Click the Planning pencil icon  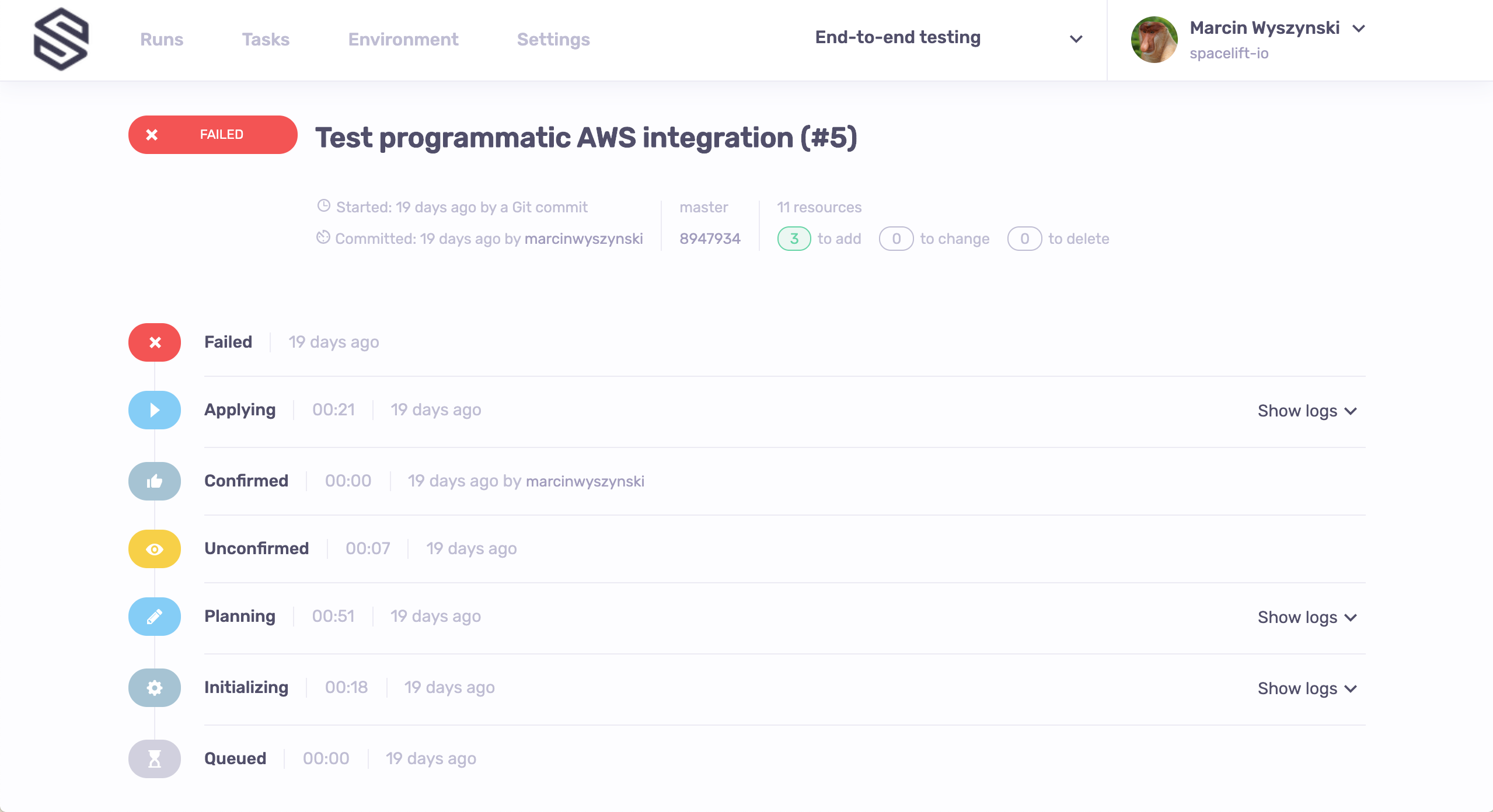point(155,617)
